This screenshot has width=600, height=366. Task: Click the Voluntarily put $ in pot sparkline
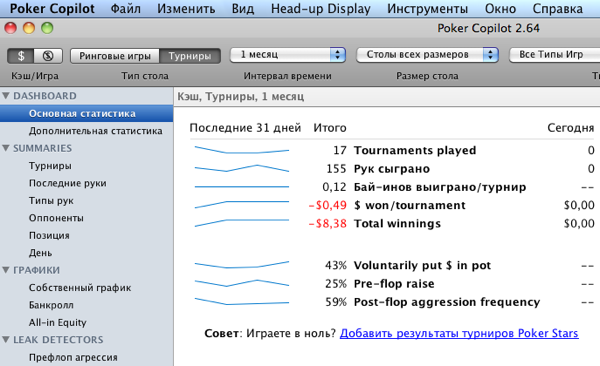pos(242,265)
